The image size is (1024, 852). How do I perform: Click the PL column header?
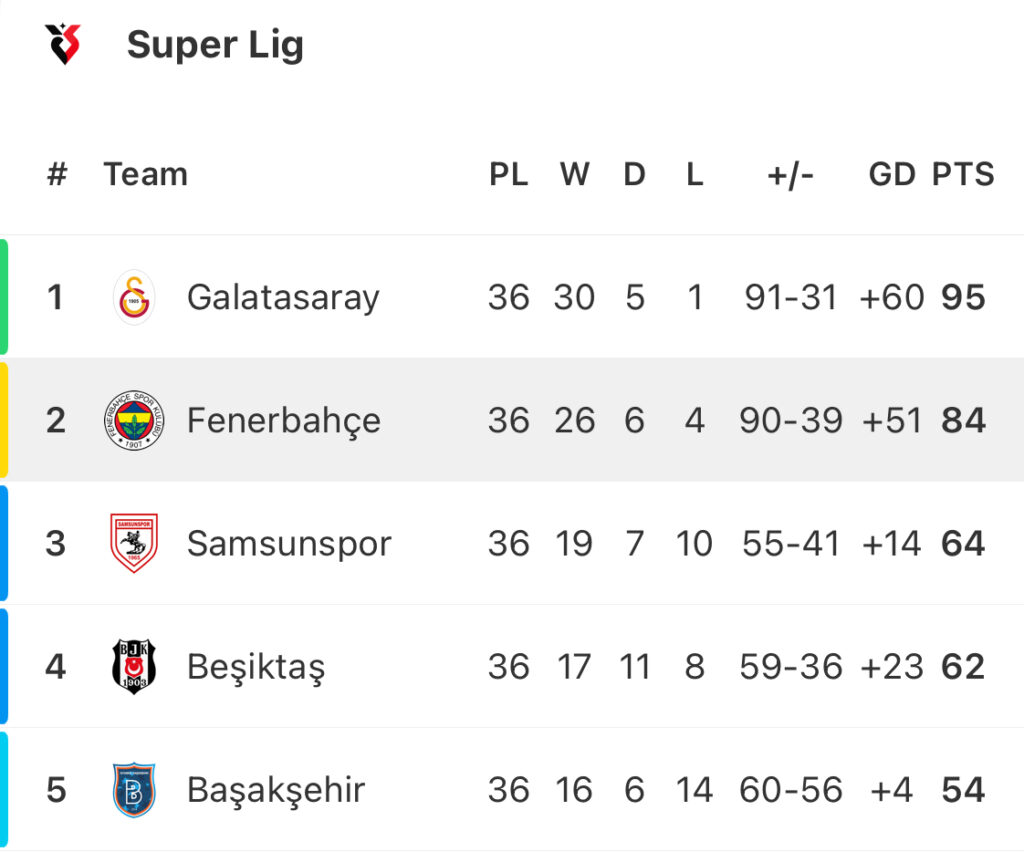509,174
